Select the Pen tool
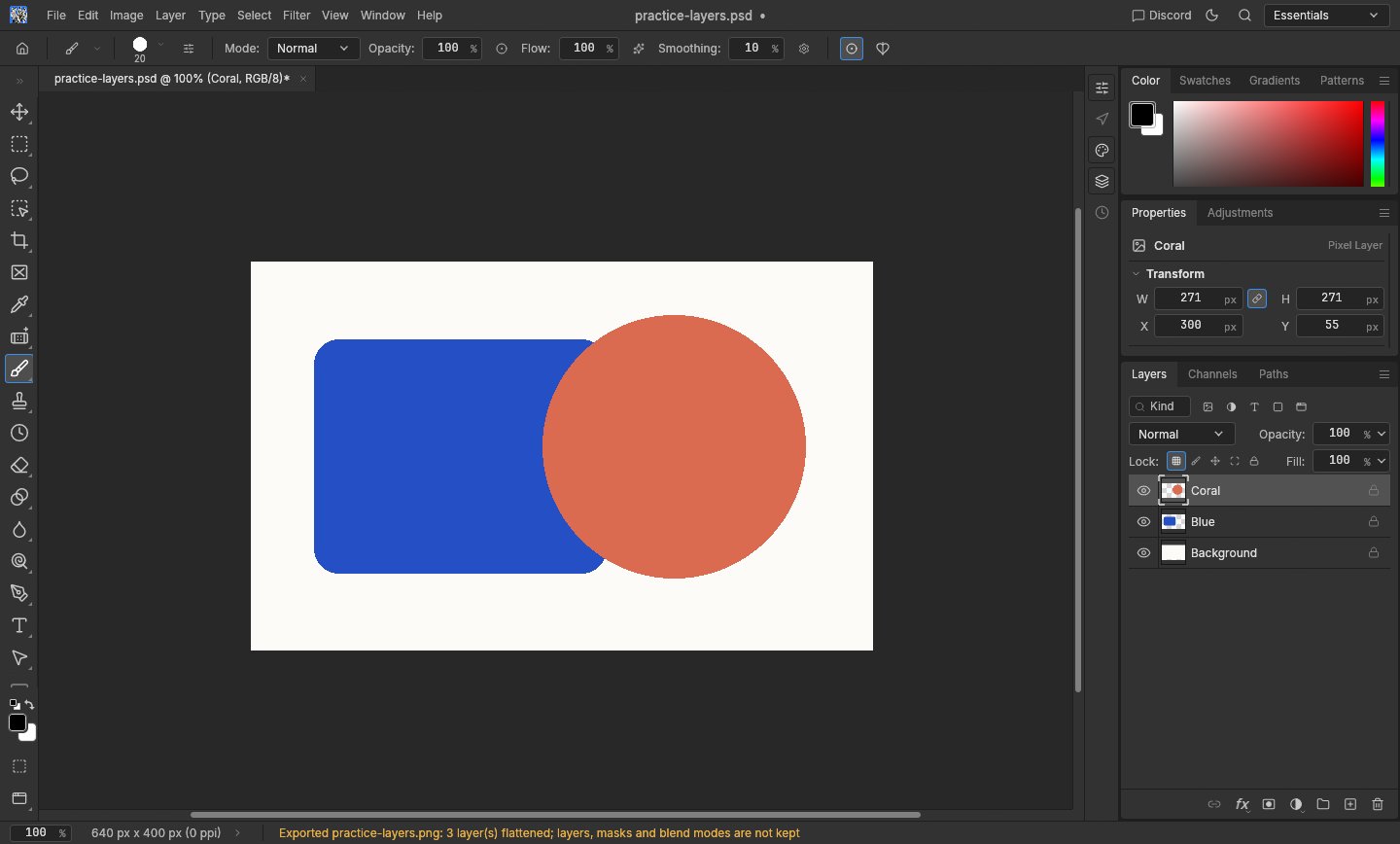This screenshot has width=1400, height=844. [19, 593]
